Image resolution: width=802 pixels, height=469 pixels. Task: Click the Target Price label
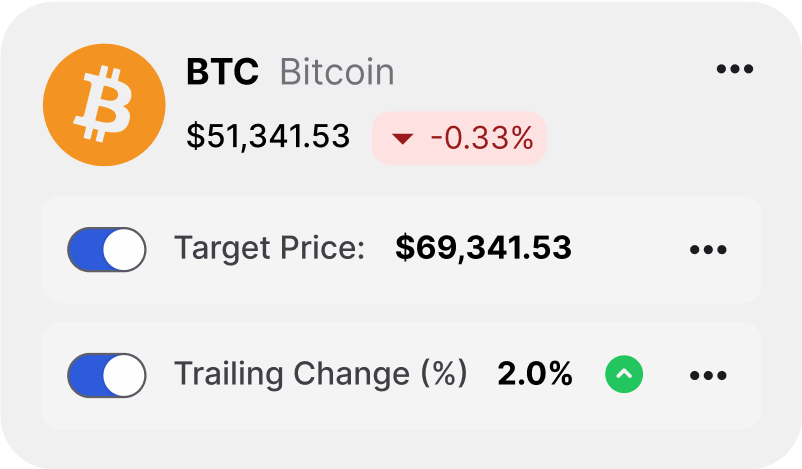tap(270, 248)
